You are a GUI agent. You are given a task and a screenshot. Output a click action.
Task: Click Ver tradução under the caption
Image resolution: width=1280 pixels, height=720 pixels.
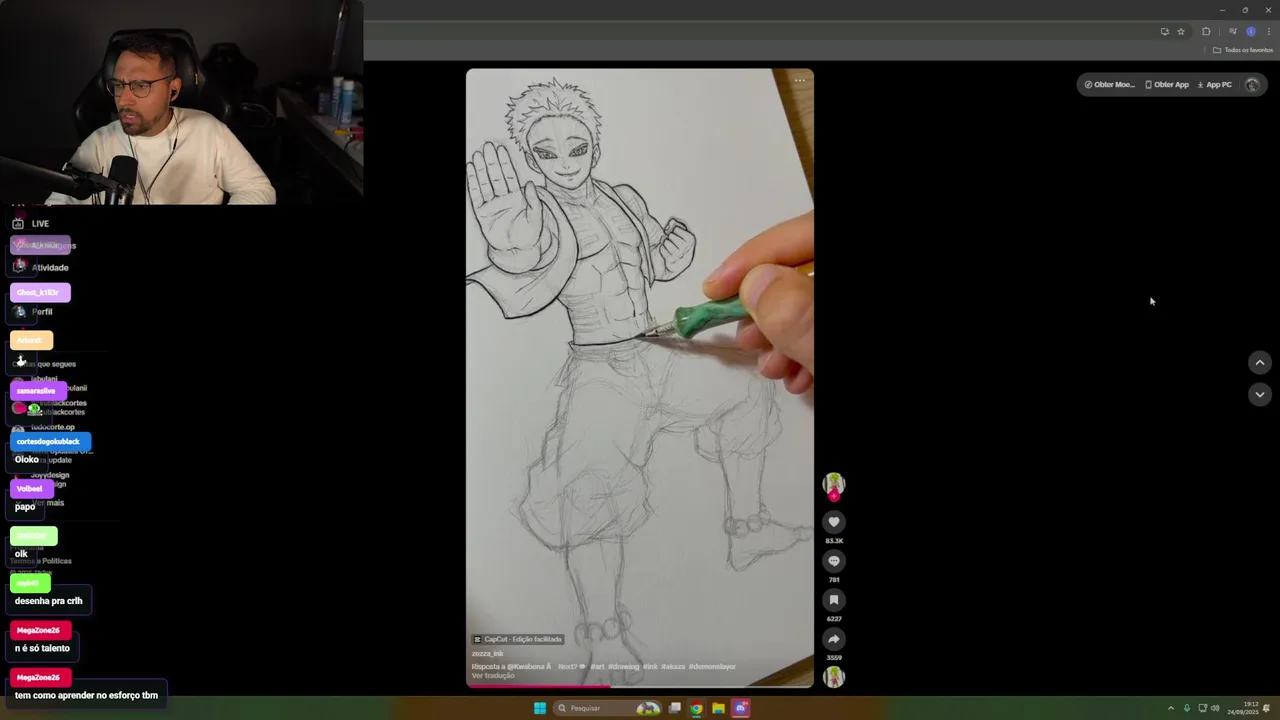pyautogui.click(x=493, y=676)
